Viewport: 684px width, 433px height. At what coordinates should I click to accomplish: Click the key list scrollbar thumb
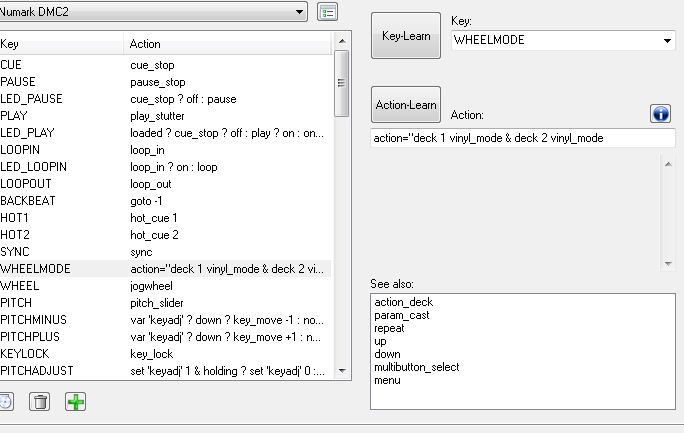pos(342,83)
